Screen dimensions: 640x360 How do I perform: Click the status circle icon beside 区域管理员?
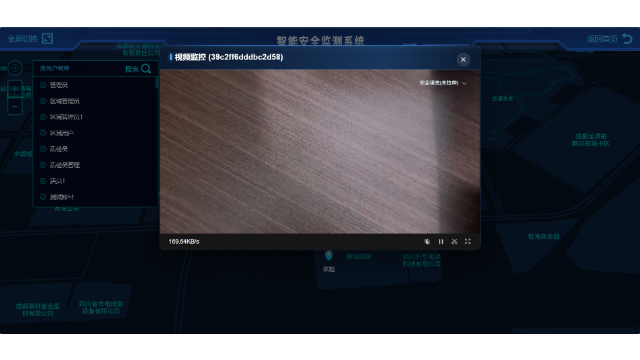pyautogui.click(x=43, y=101)
